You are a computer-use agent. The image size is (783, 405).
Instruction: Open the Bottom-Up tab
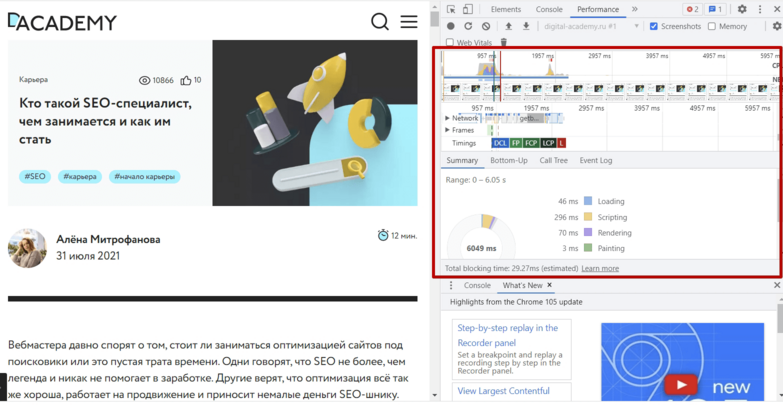pyautogui.click(x=509, y=160)
